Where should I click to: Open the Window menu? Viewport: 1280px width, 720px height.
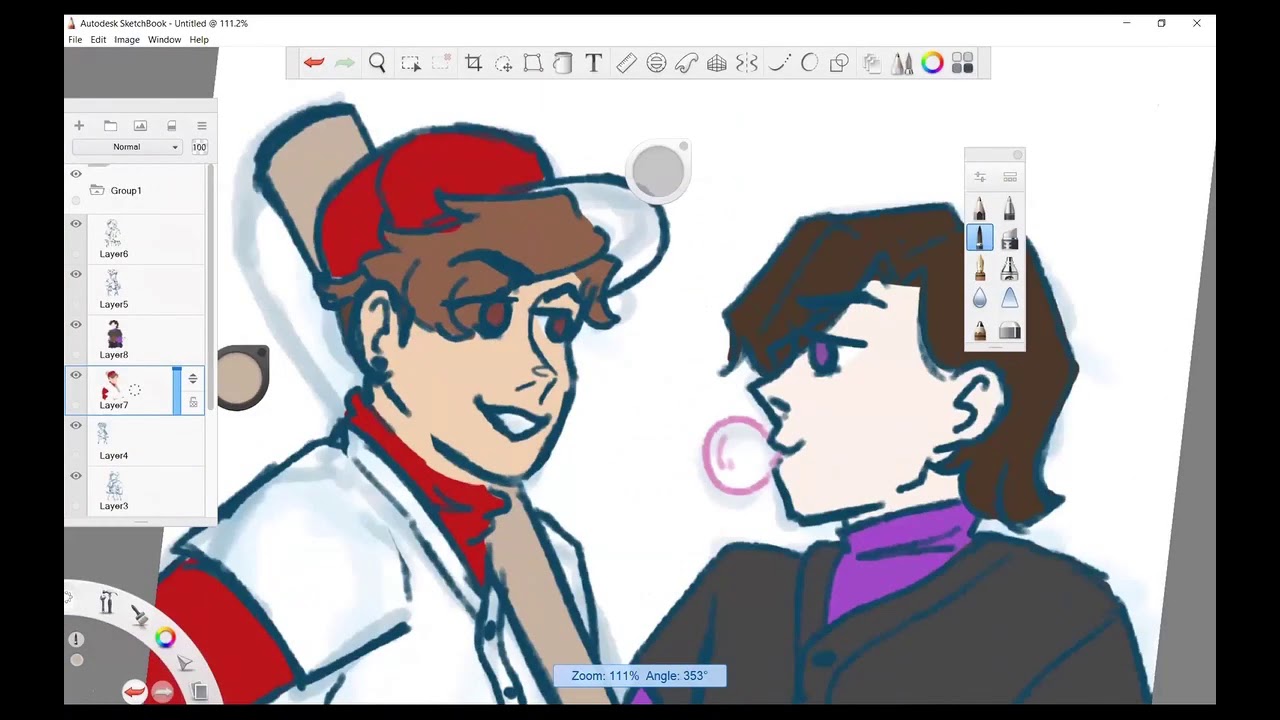(164, 40)
